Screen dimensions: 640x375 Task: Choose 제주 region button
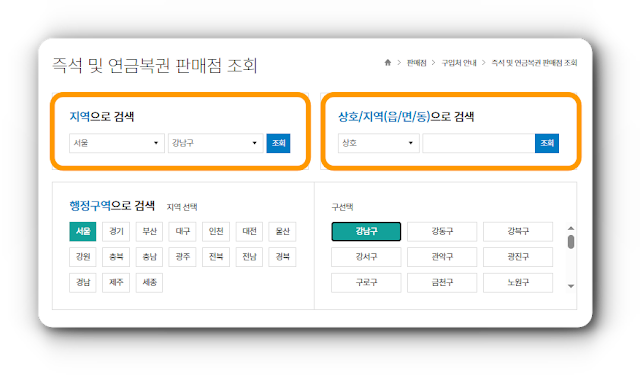(x=116, y=282)
